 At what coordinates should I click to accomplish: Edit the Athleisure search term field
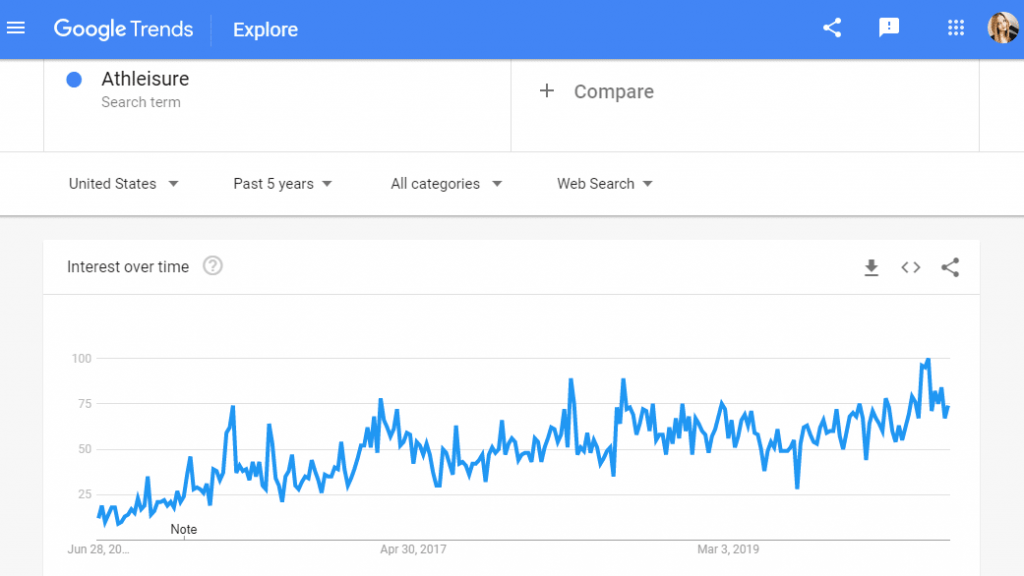coord(277,90)
